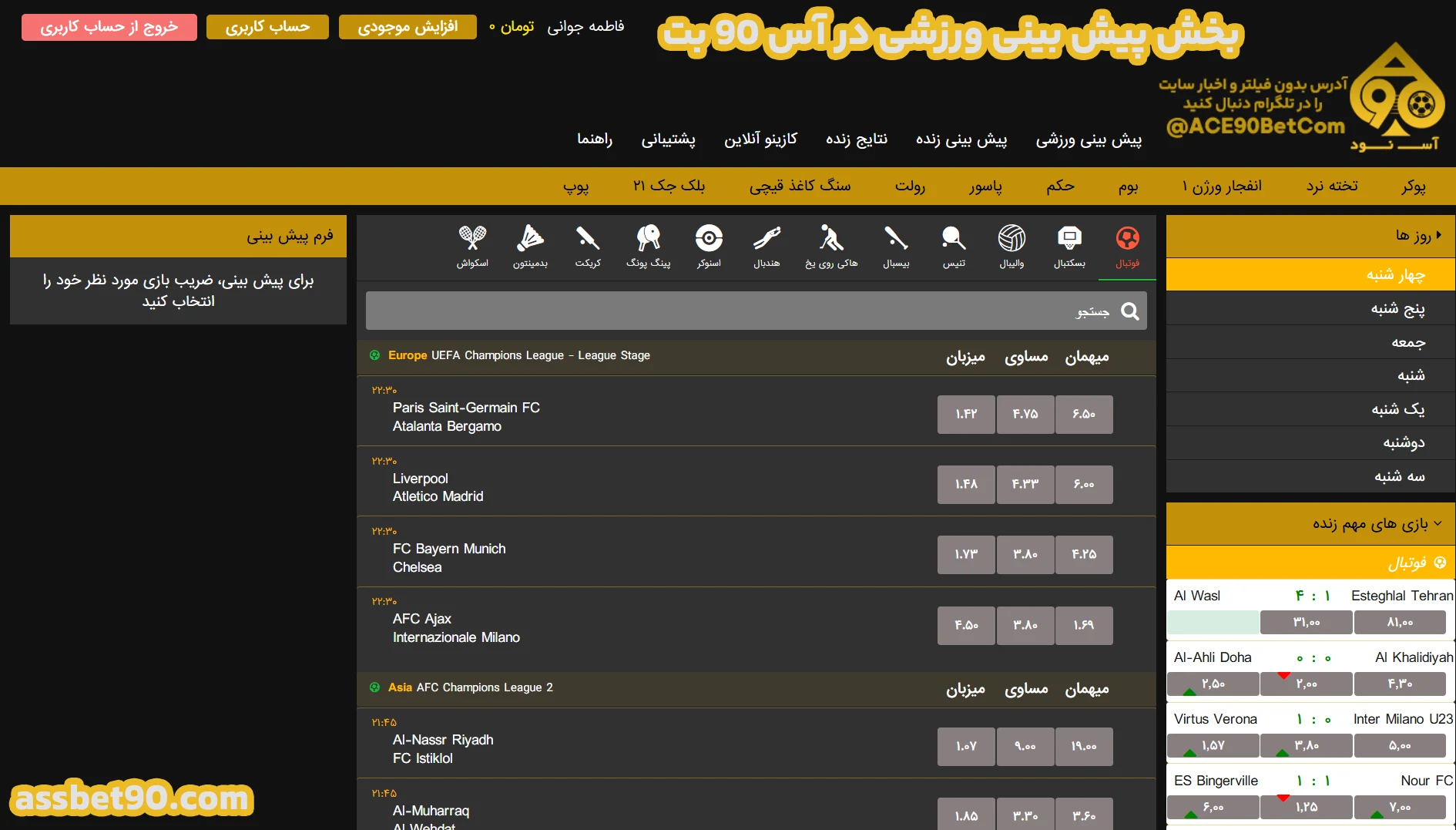Viewport: 1456px width, 830px height.
Task: Select the badminton sport icon
Action: point(530,246)
